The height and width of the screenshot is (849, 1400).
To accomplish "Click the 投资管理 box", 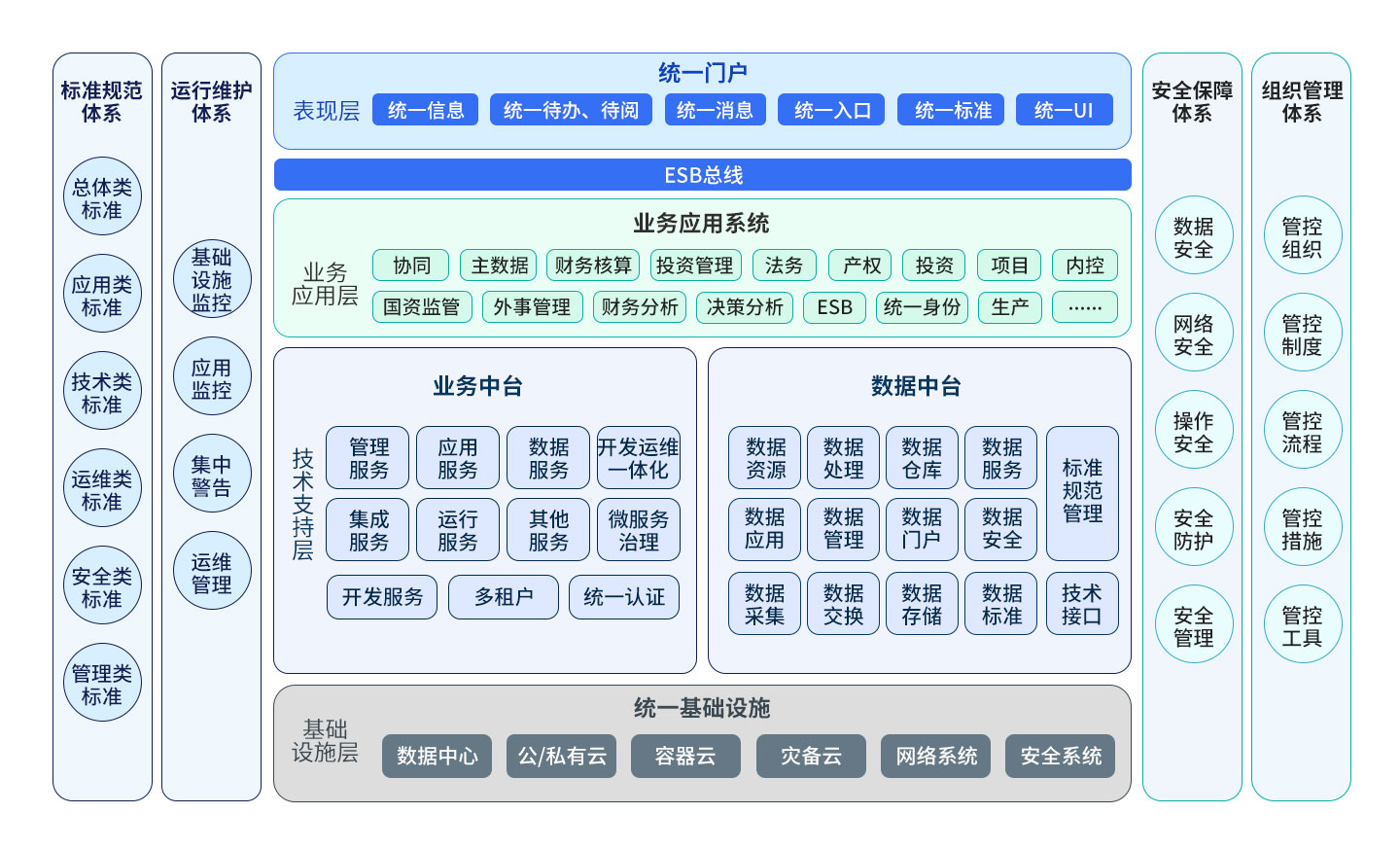I will (x=694, y=265).
